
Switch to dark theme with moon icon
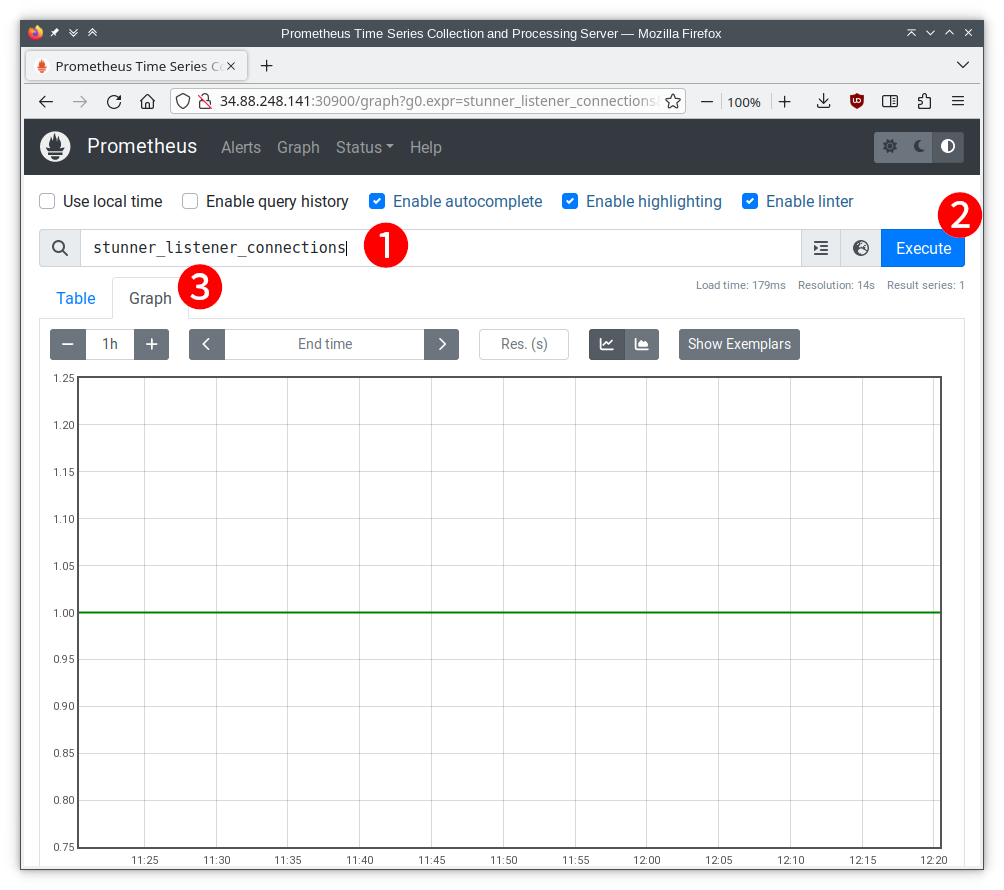coord(919,147)
